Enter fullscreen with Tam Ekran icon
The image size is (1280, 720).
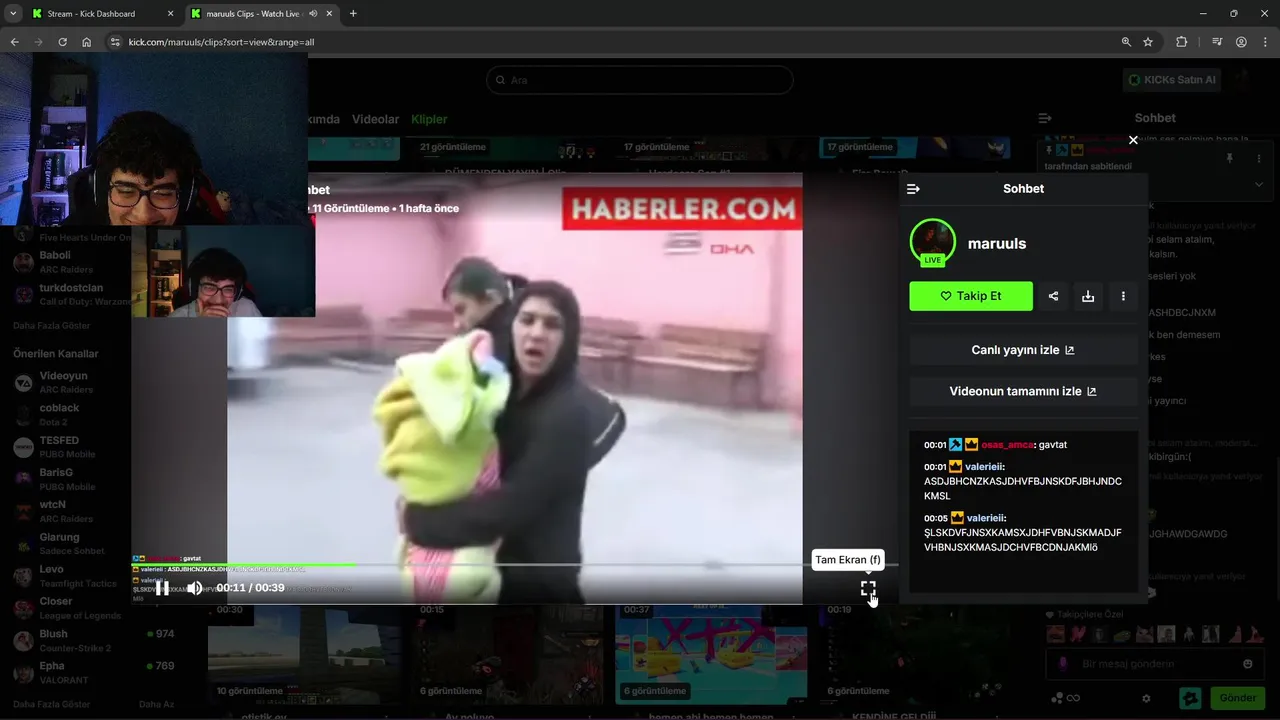click(868, 589)
